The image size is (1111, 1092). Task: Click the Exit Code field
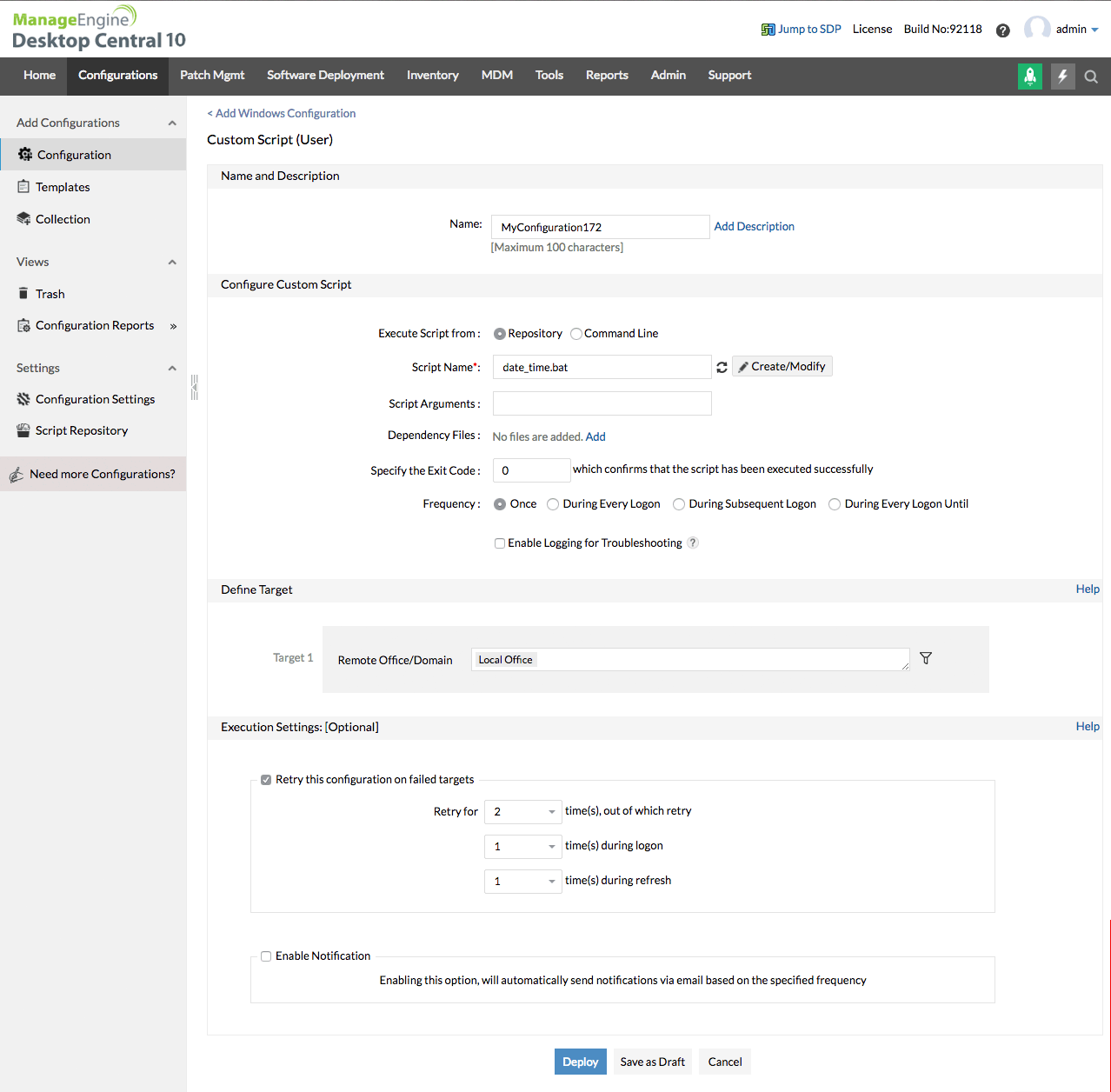(x=532, y=470)
